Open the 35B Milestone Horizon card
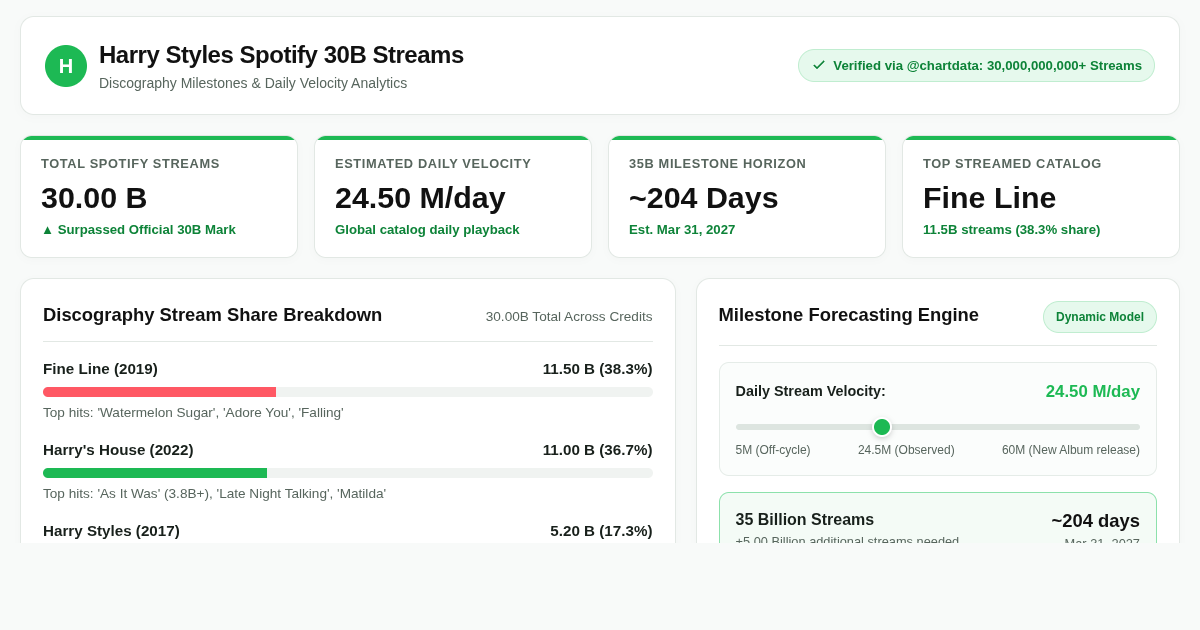This screenshot has width=1200, height=630. pyautogui.click(x=747, y=197)
